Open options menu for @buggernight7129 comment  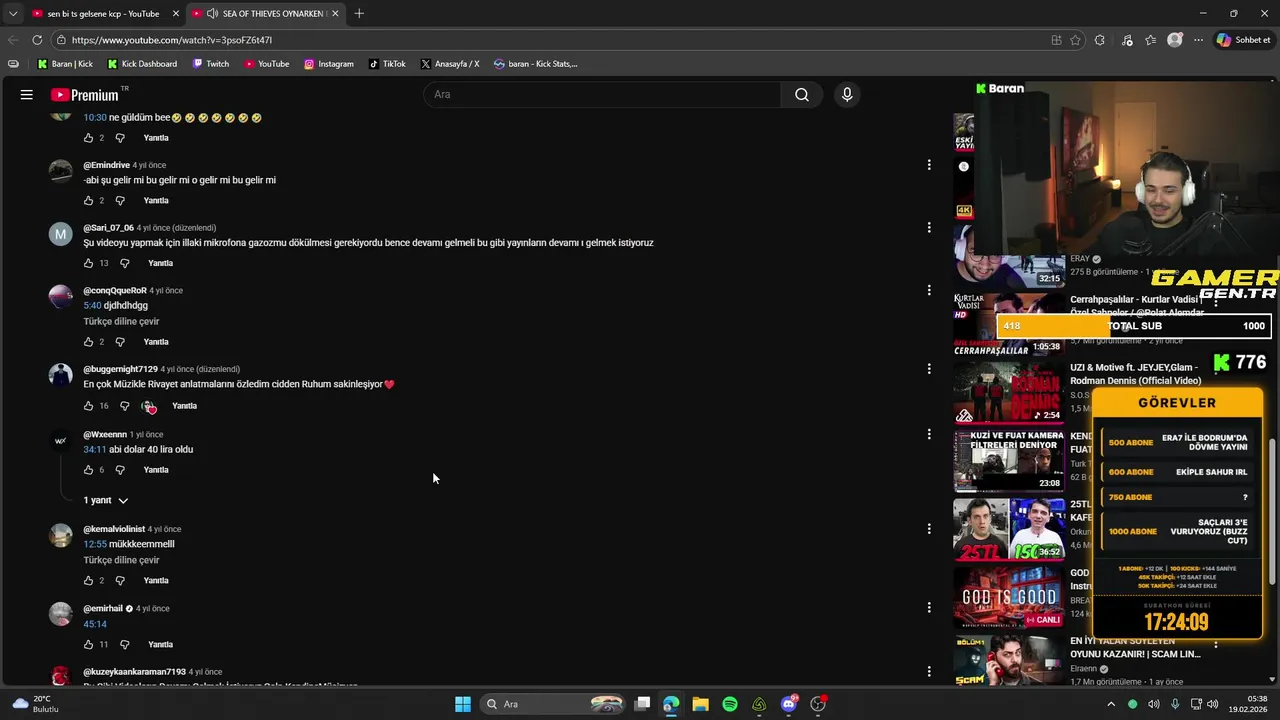[929, 369]
